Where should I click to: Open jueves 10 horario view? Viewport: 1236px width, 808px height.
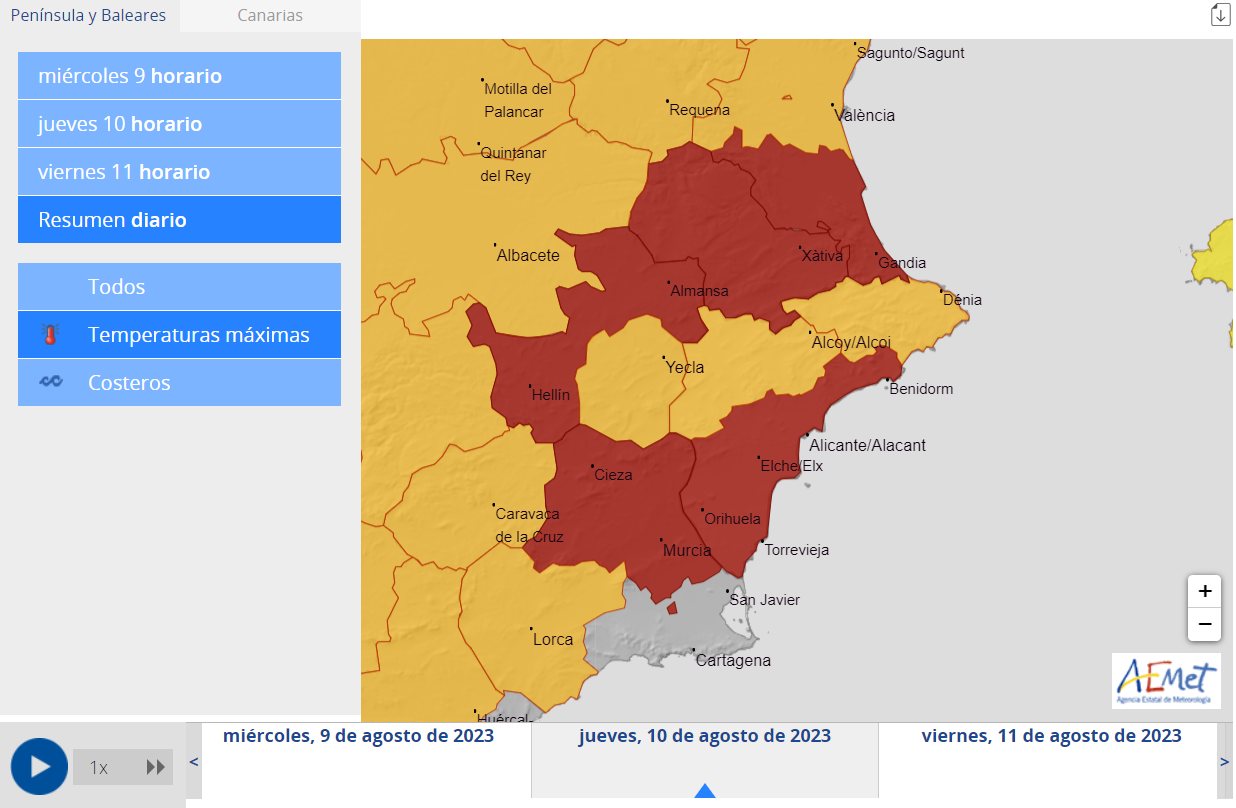point(179,124)
